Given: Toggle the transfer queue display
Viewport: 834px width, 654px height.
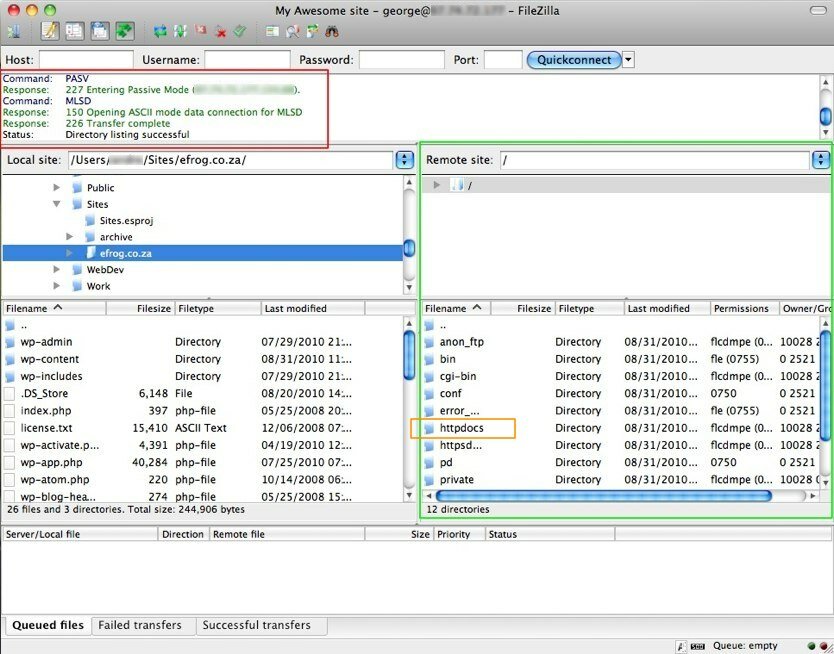Looking at the screenshot, I should tap(125, 32).
